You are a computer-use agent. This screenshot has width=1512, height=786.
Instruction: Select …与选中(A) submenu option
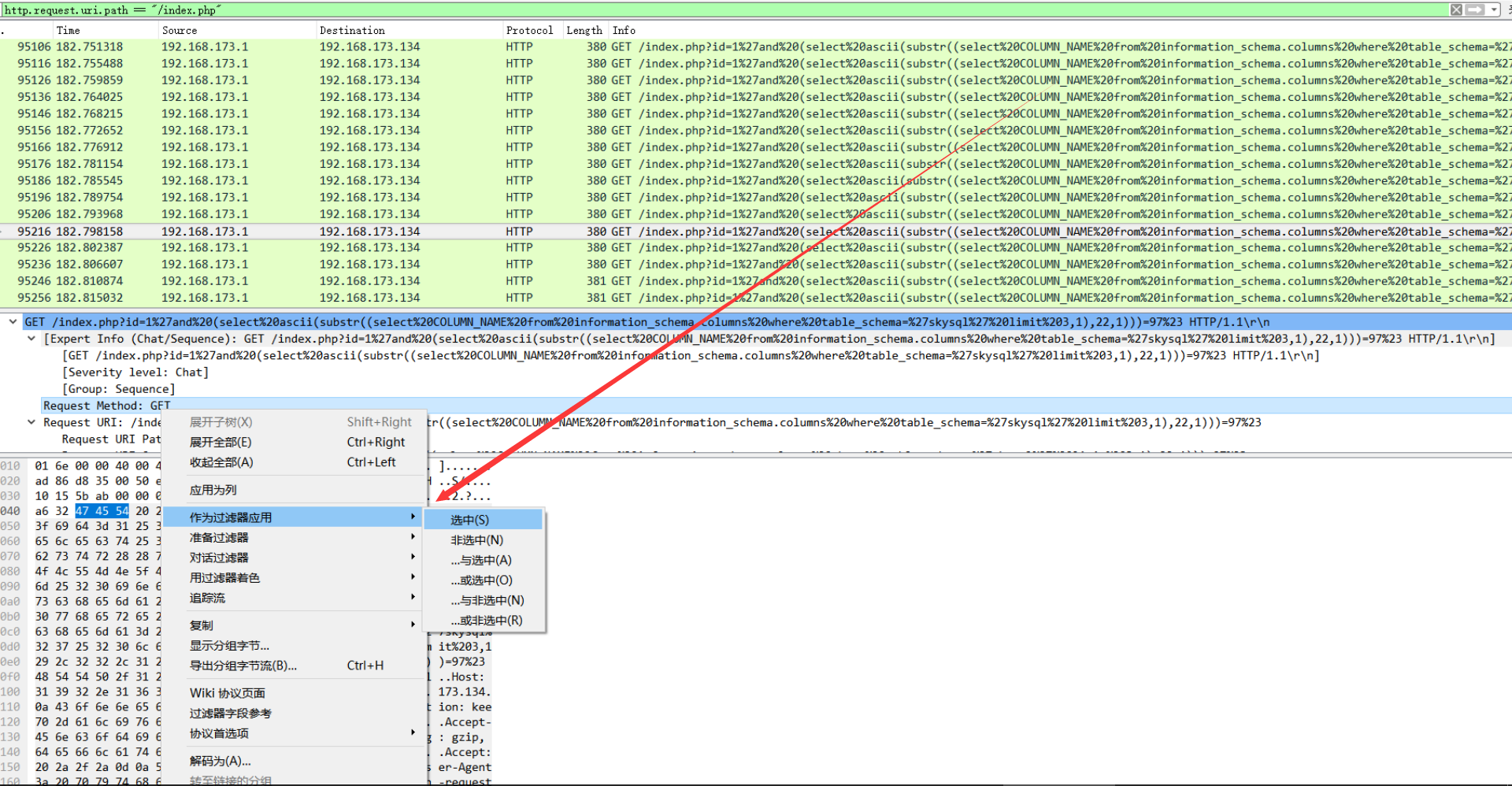click(481, 560)
